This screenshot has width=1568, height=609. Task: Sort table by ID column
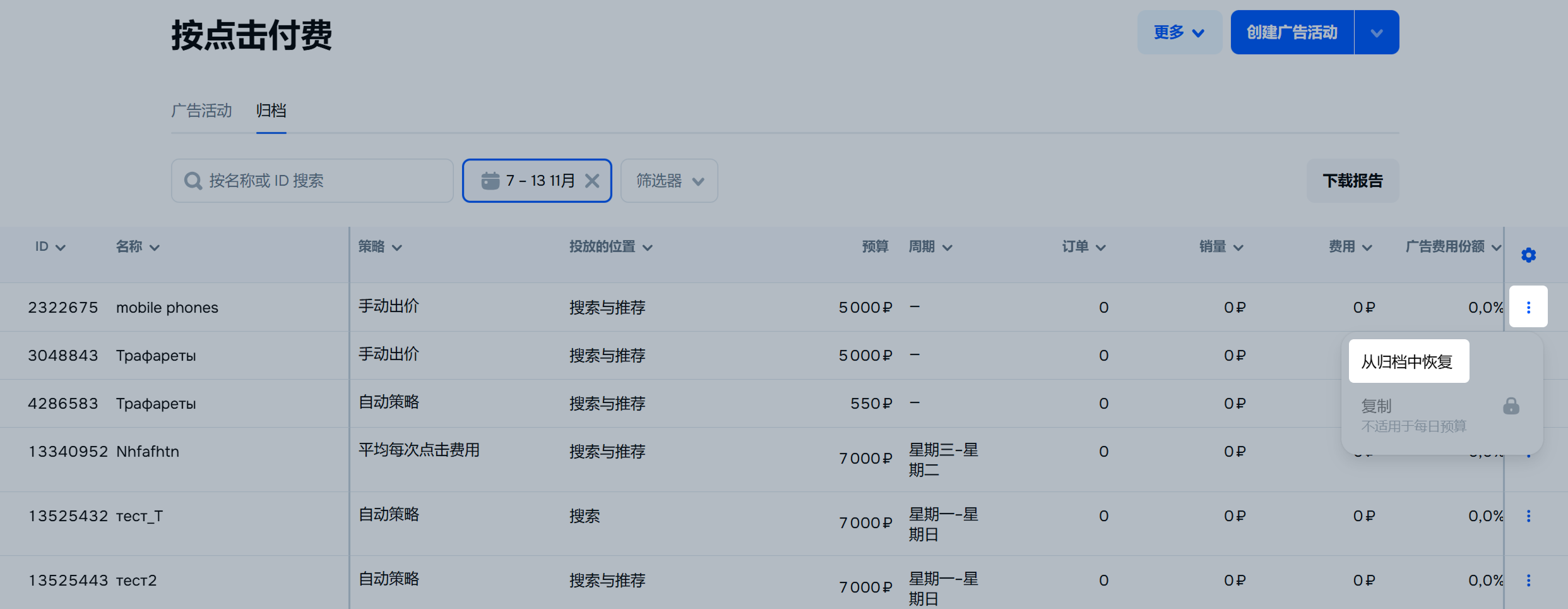pyautogui.click(x=50, y=247)
